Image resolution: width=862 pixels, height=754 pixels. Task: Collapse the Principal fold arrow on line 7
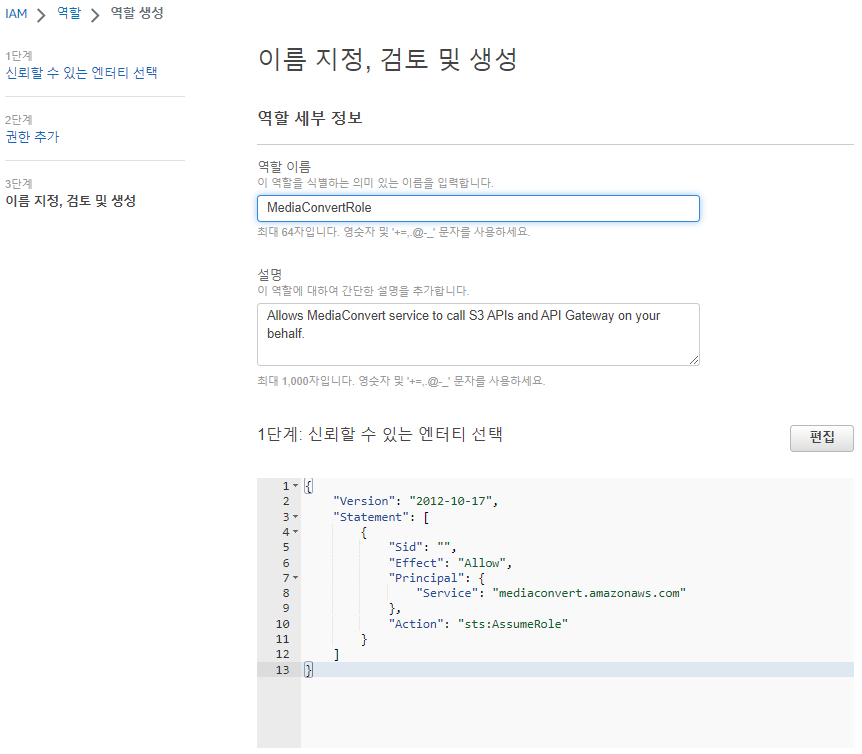(296, 578)
